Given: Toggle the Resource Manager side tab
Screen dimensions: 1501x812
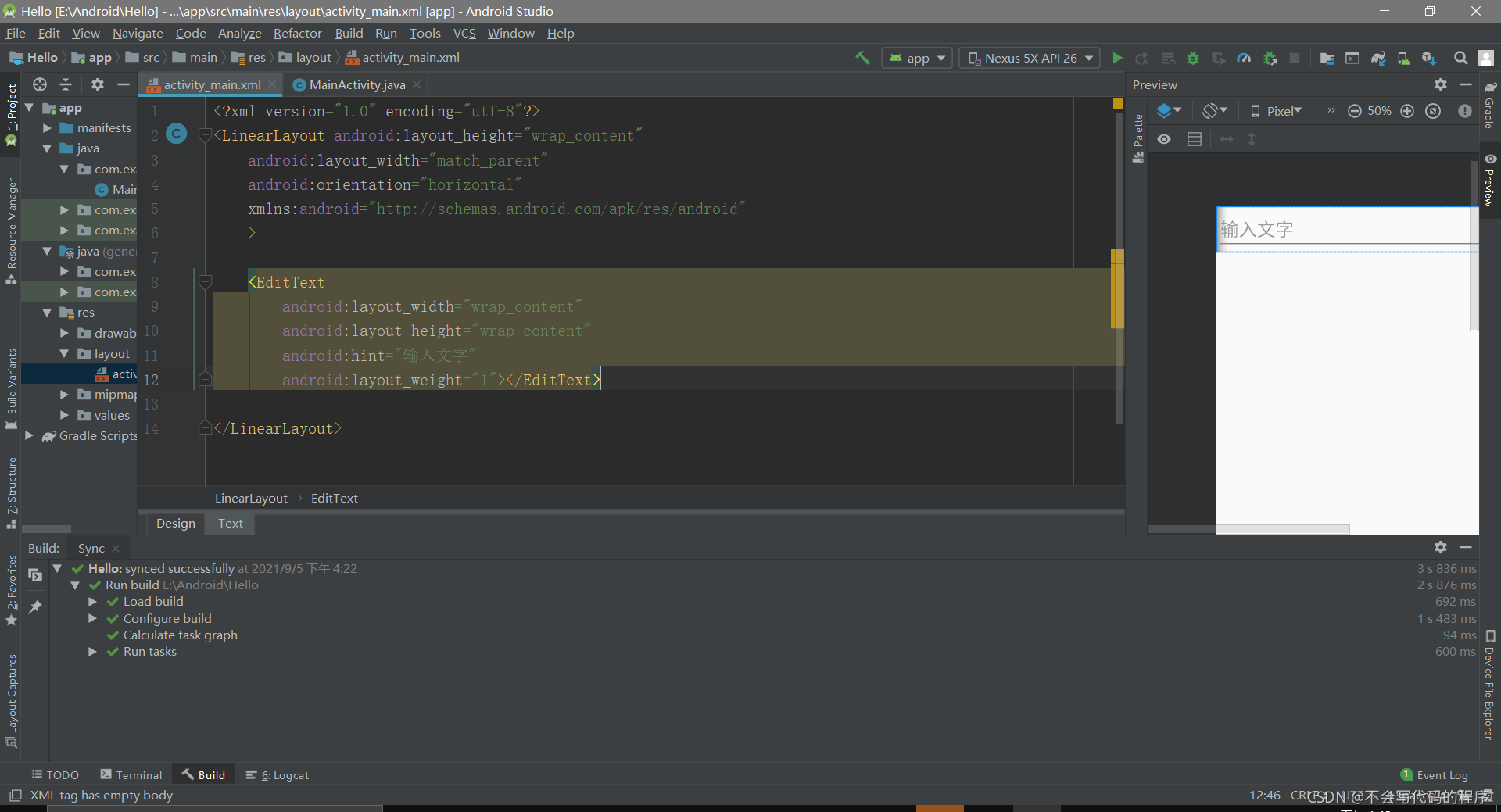Looking at the screenshot, I should pos(12,231).
